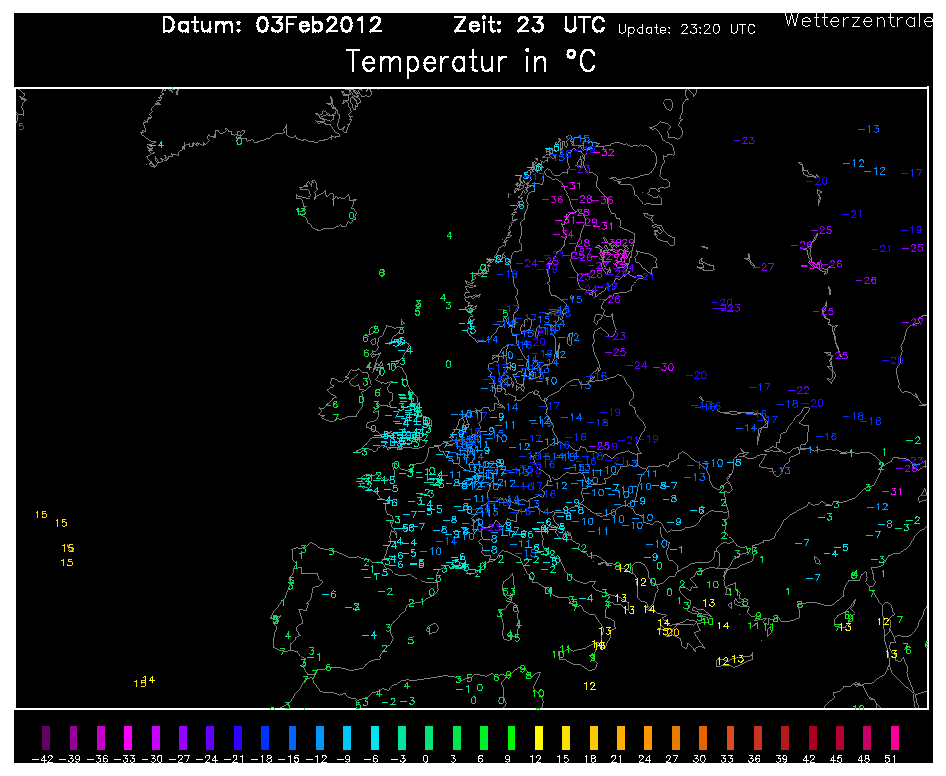
Task: Click the 39 dark red legend swatch
Action: tap(785, 737)
